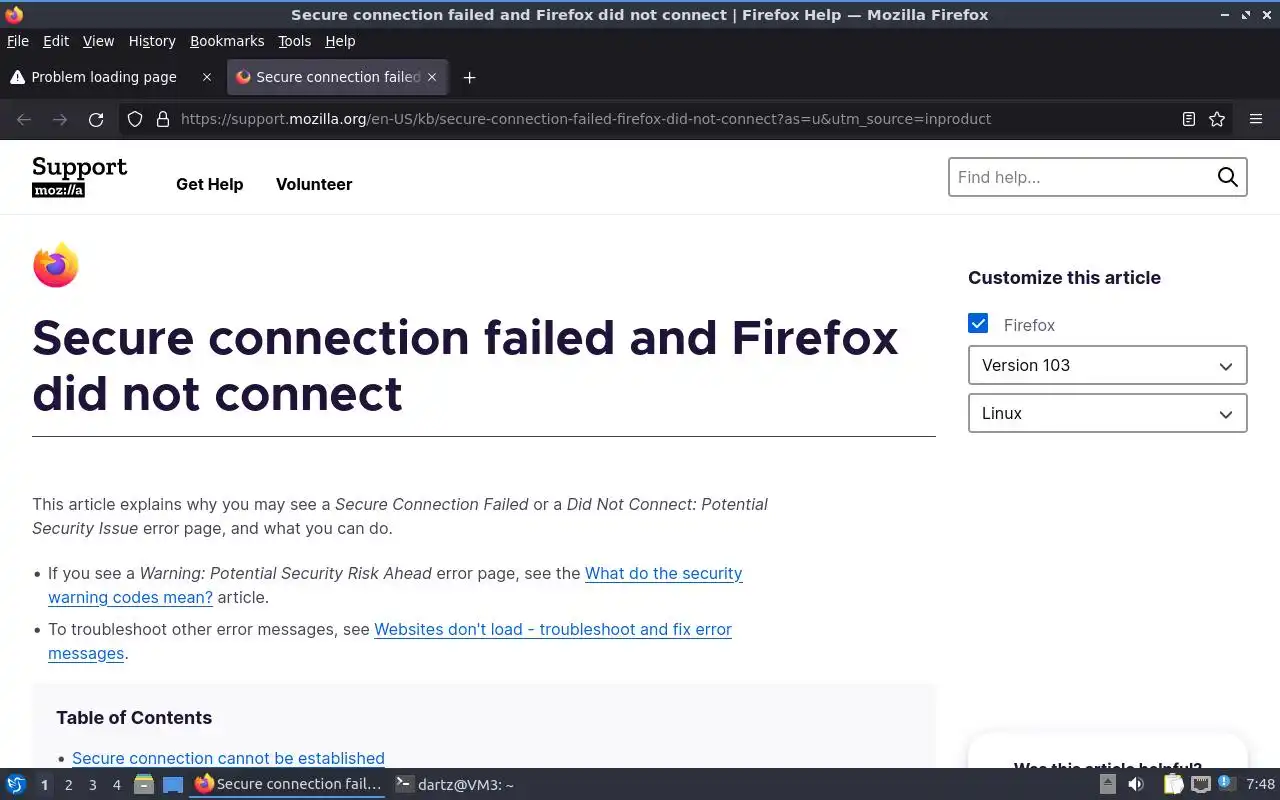Image resolution: width=1280 pixels, height=800 pixels.
Task: Open the Linux platform dropdown
Action: point(1107,413)
